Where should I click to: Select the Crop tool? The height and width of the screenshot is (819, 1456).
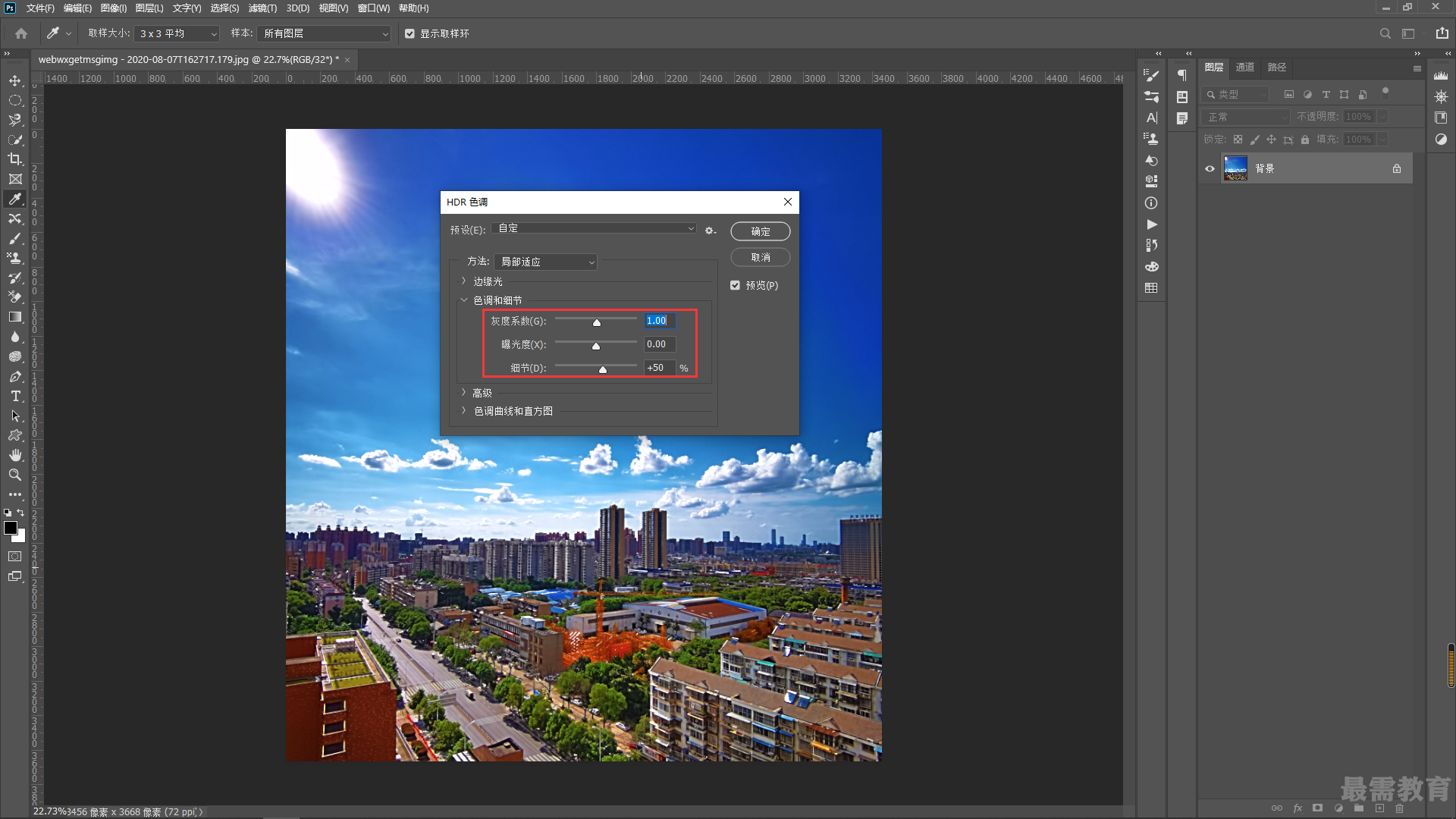tap(14, 159)
